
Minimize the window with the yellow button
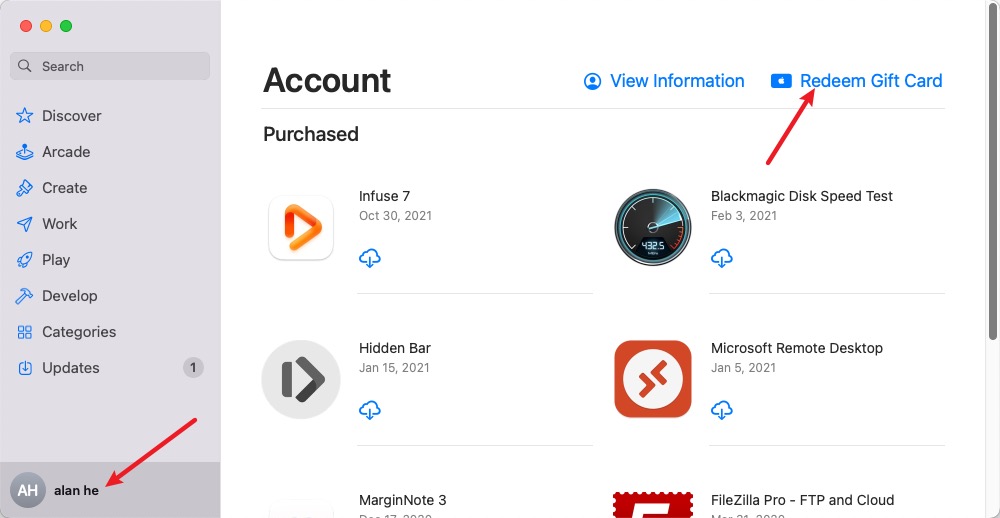(x=46, y=26)
